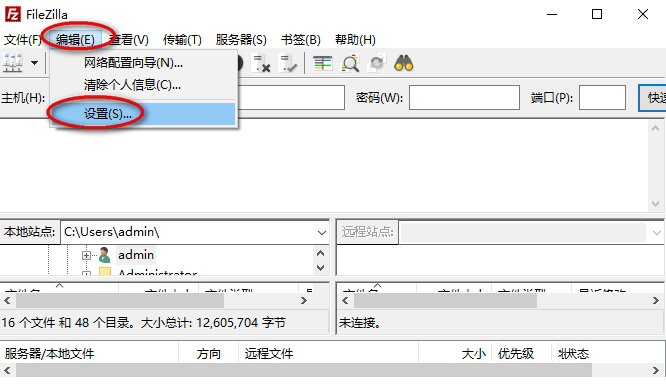Click remote file list horizontal scrollbar thumb
The width and height of the screenshot is (666, 392).
[445, 301]
